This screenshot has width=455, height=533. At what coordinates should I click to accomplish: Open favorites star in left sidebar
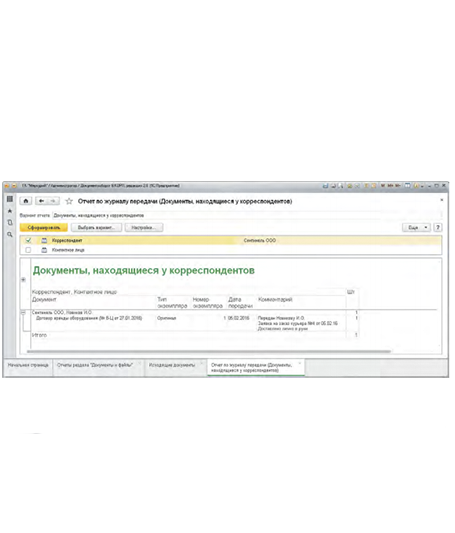(x=10, y=211)
